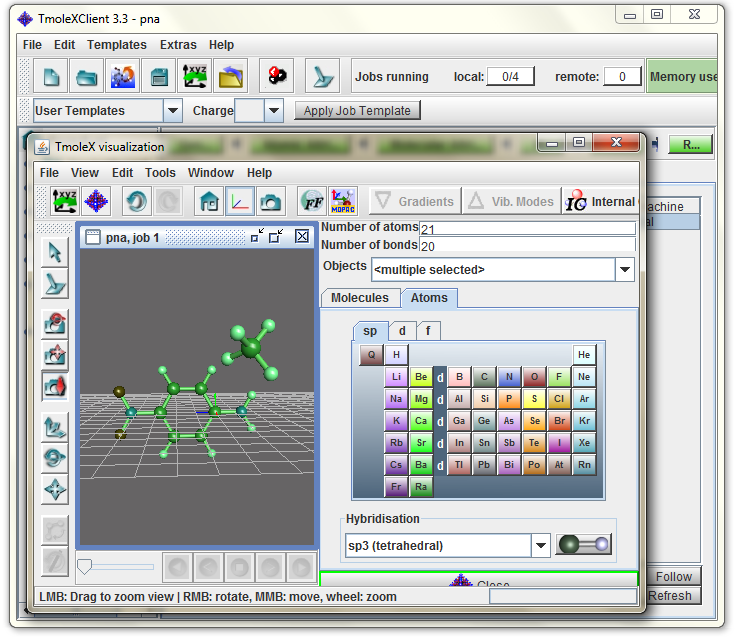This screenshot has width=740, height=642.
Task: Open the sp3 tetrahedral hybridisation dropdown
Action: tap(540, 545)
